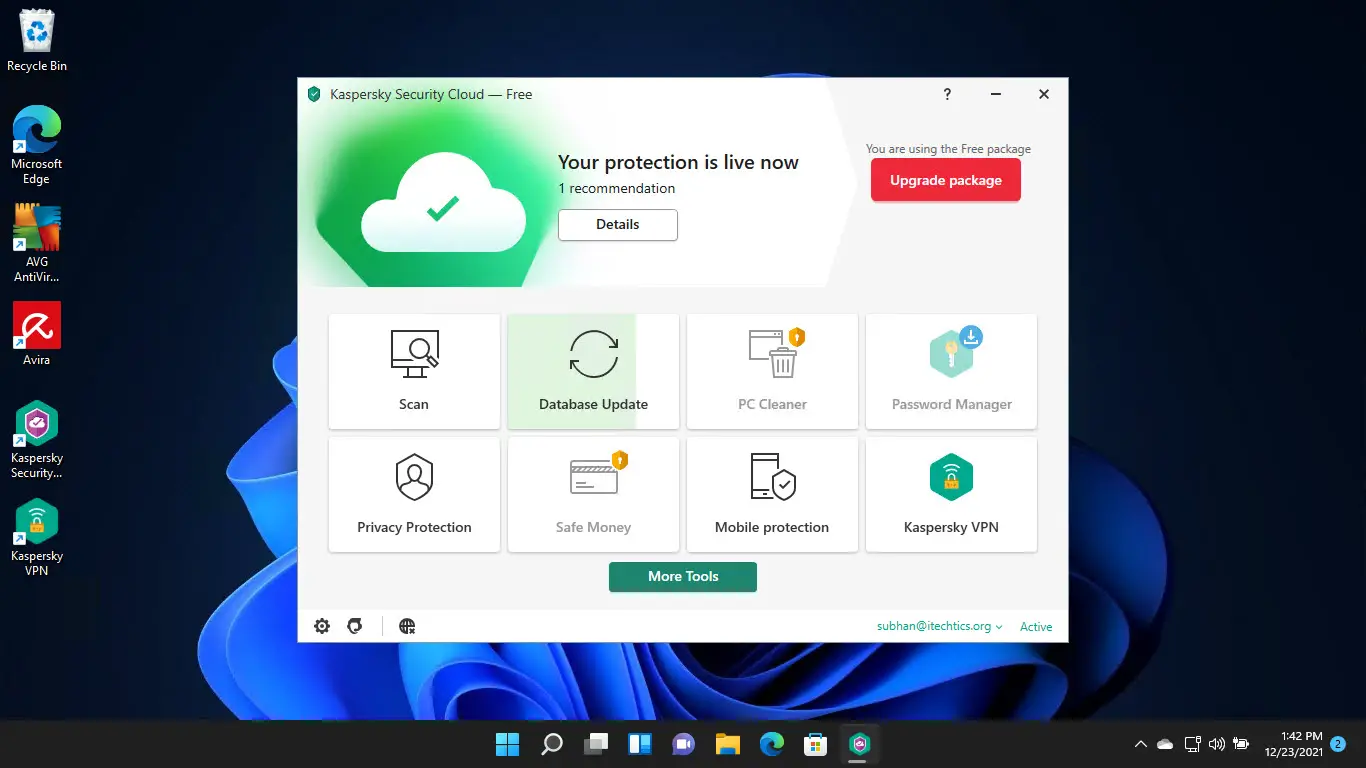Minimize the Kaspersky window

(996, 94)
